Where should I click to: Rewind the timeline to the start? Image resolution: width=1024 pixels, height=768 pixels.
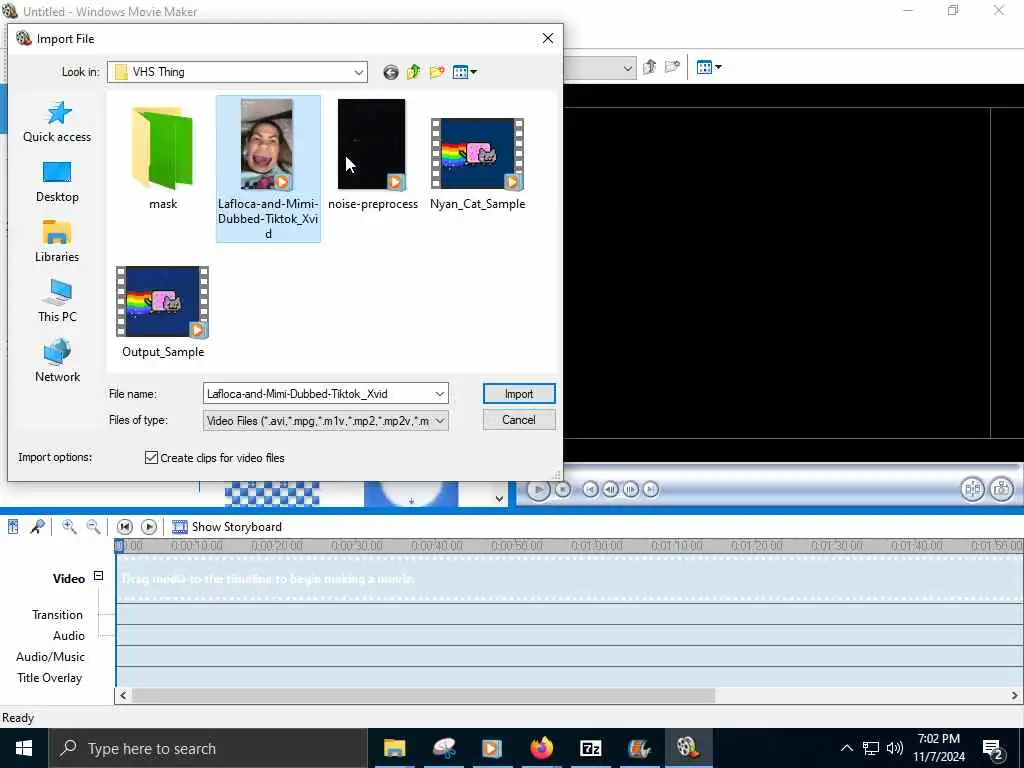point(125,527)
